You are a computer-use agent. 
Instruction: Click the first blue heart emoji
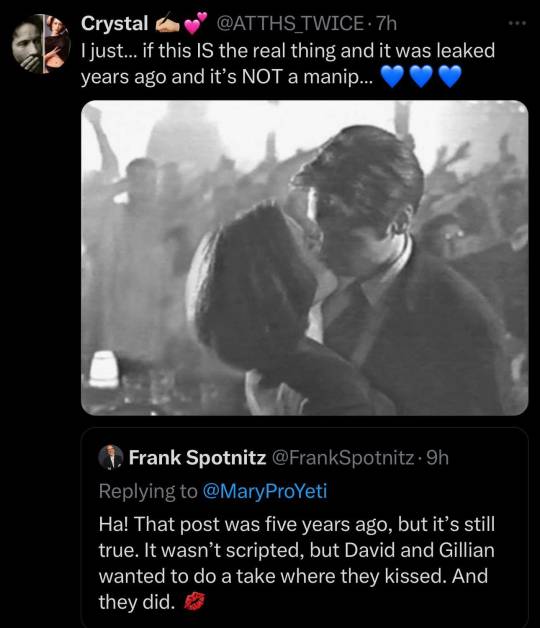click(392, 76)
